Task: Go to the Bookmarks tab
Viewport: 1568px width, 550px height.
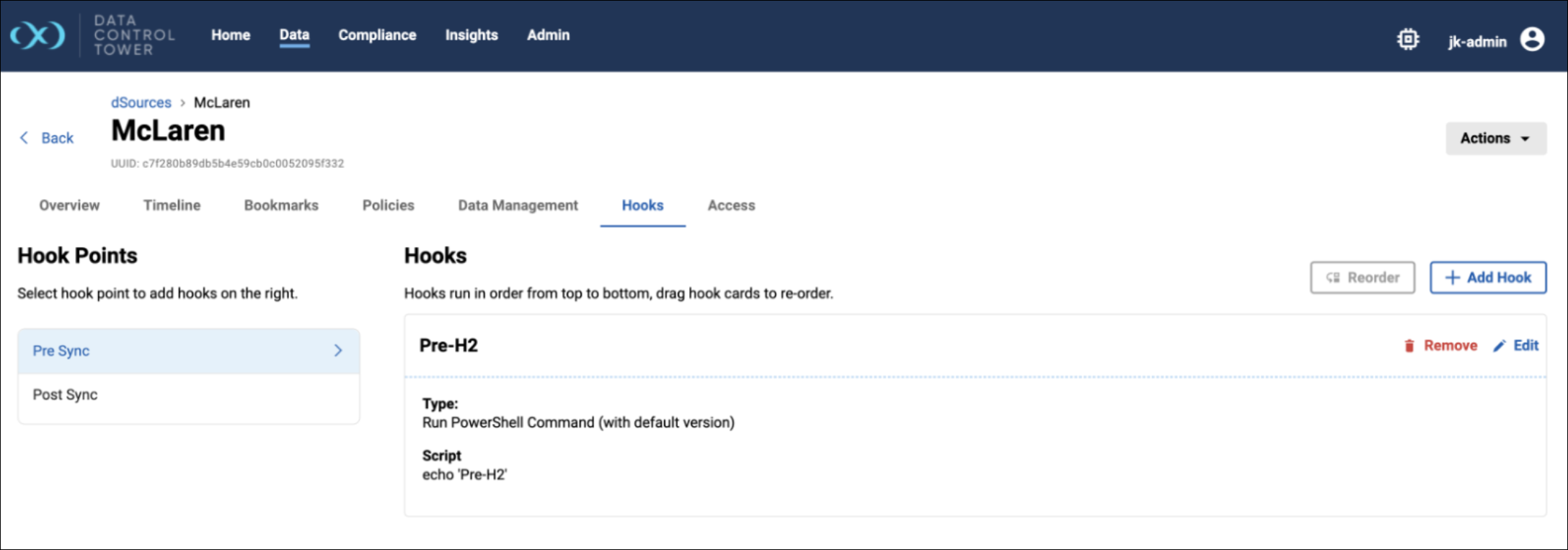Action: coord(281,205)
